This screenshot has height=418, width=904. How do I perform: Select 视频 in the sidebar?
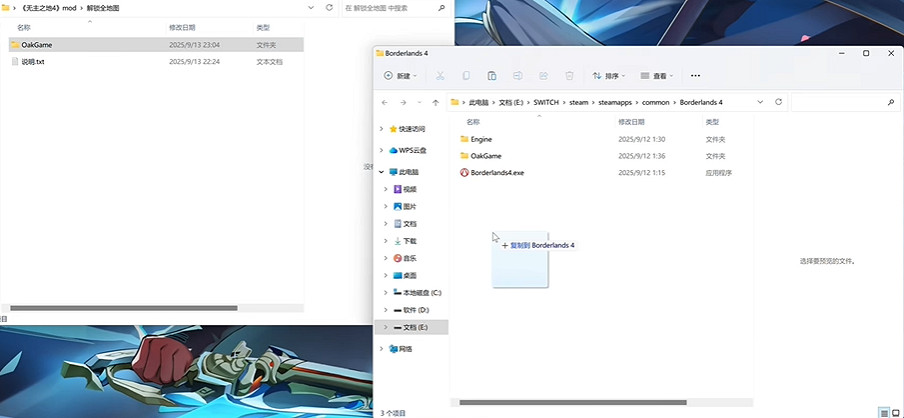coord(405,189)
